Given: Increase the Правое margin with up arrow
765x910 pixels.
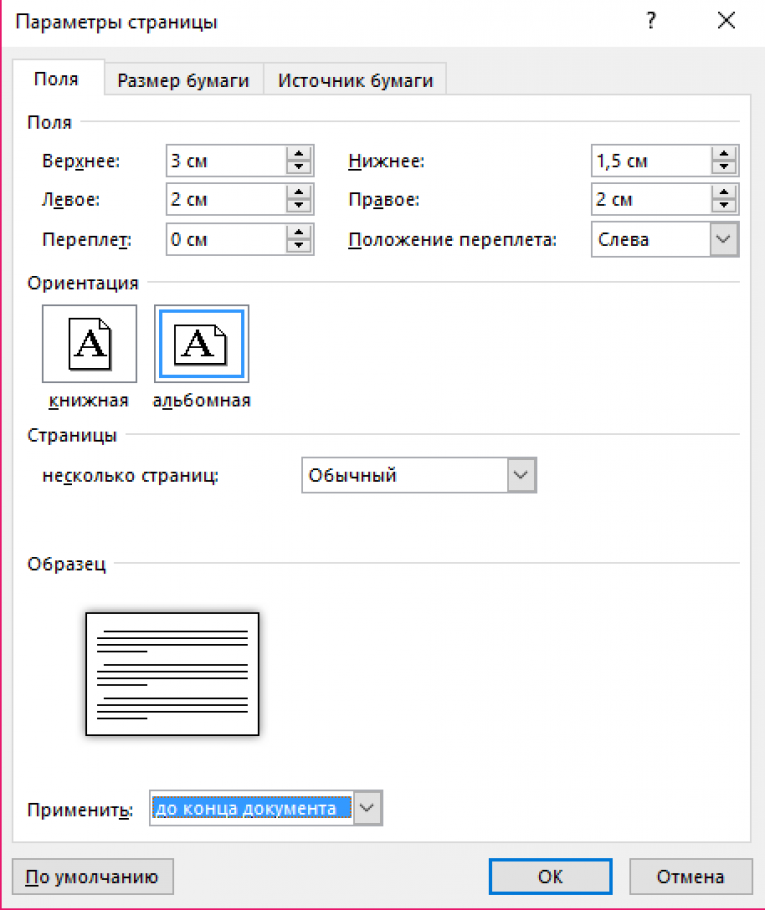Looking at the screenshot, I should point(724,192).
